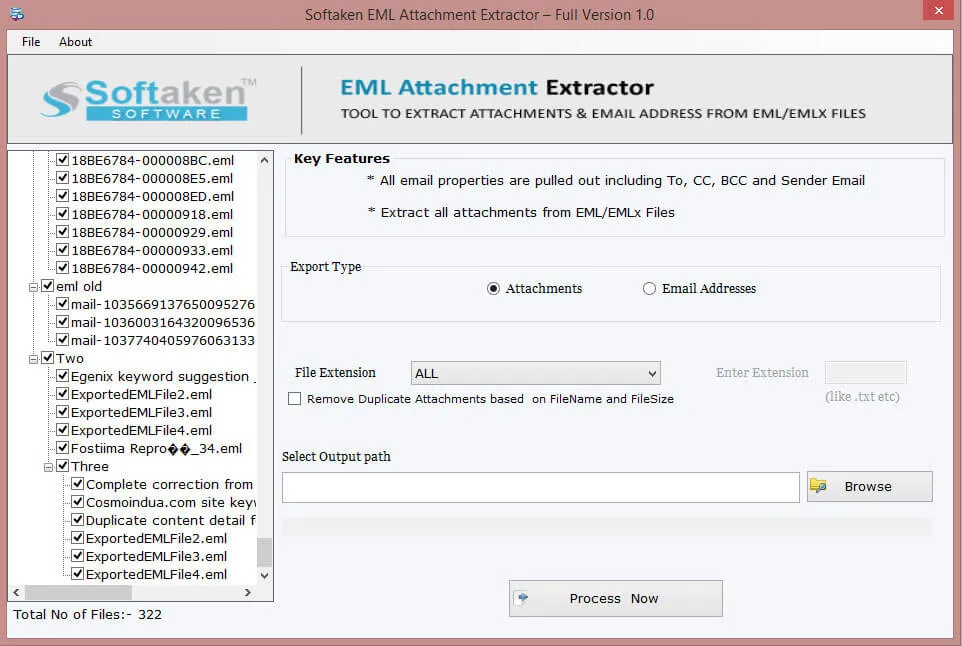Select ExportedEMLFile3.eml under Three folder
The height and width of the screenshot is (646, 962).
click(x=156, y=556)
